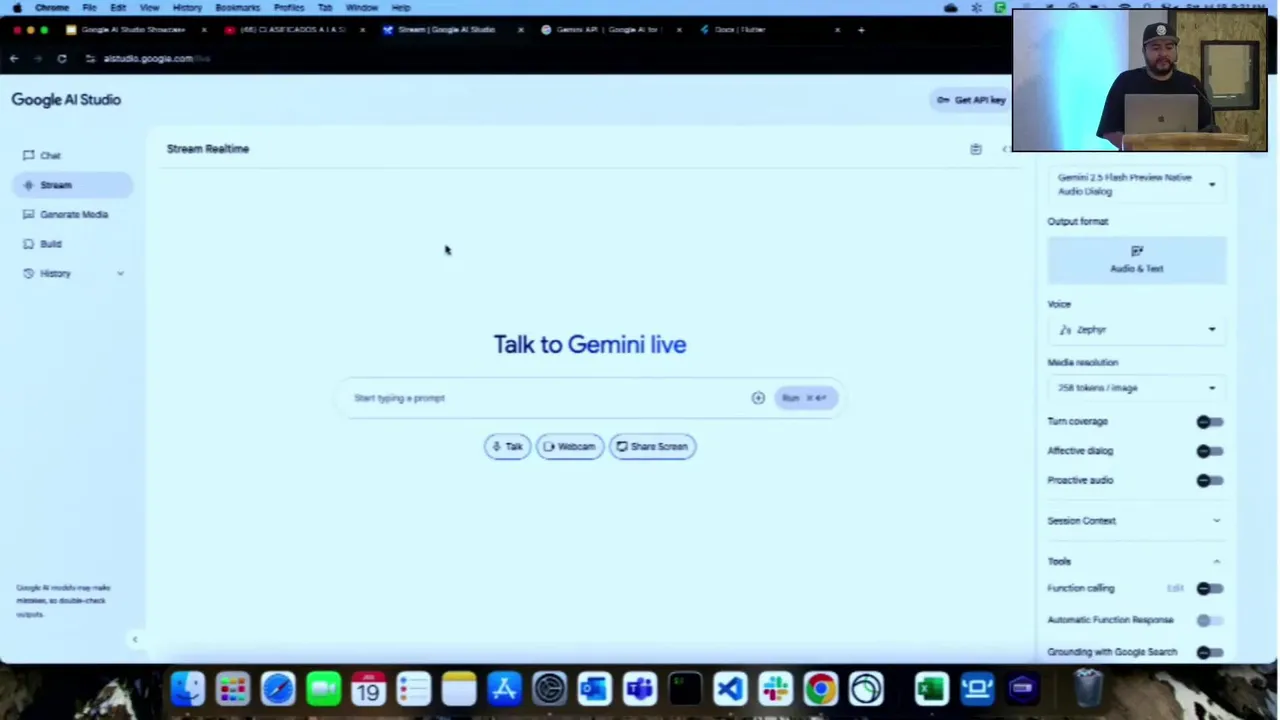Open App Store from the Dock
The image size is (1280, 720).
504,689
